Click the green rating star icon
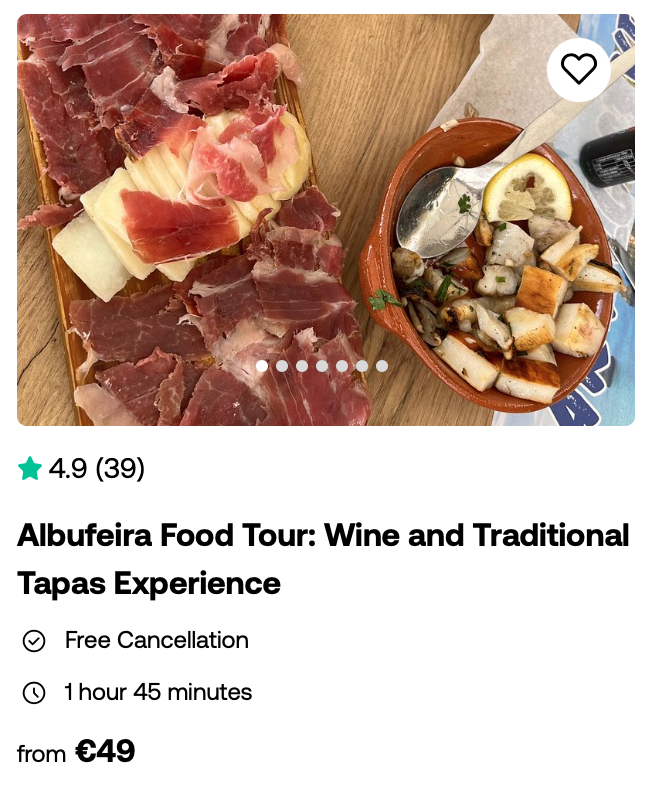The image size is (646, 790). coord(30,468)
